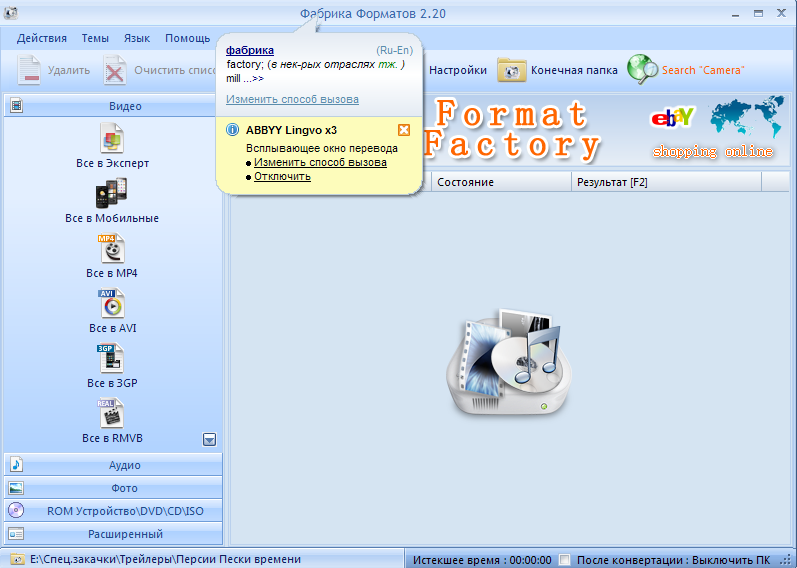The image size is (797, 568).
Task: Enable После конвертации shutdown checkbox
Action: [564, 559]
